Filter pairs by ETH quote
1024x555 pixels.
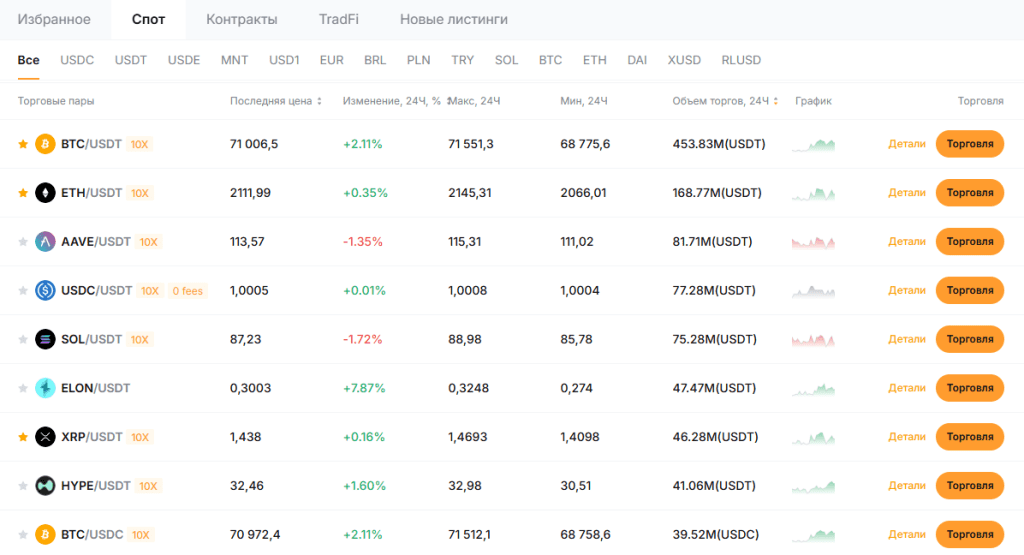[x=594, y=60]
